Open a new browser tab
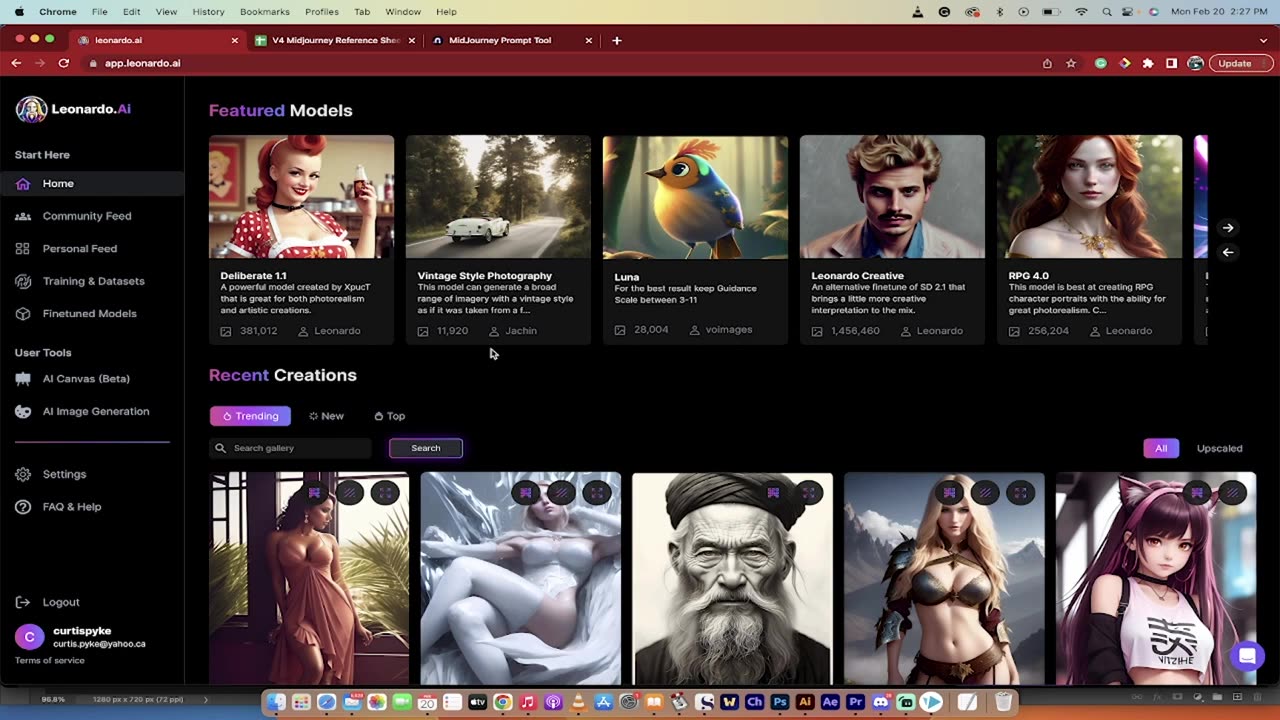 [617, 40]
